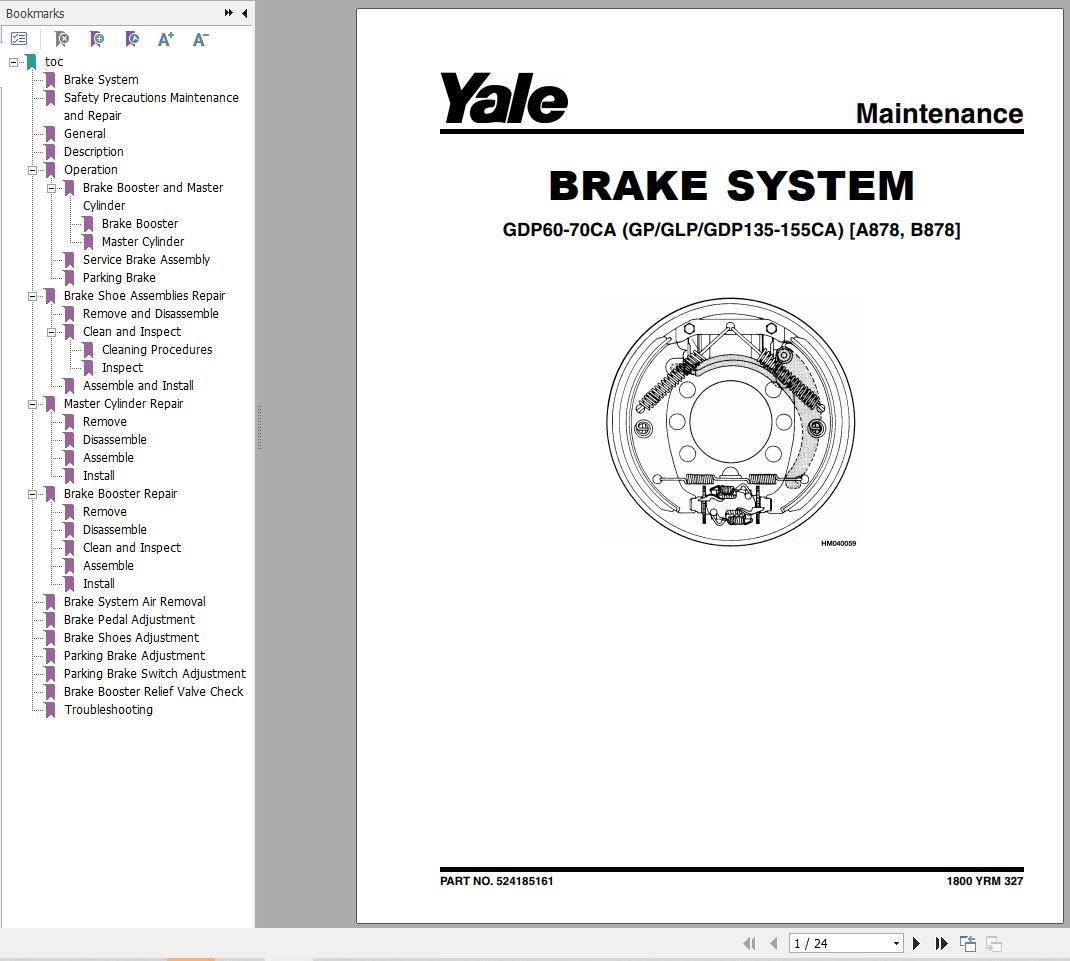Select the Brake Booster Repair bookmark
The height and width of the screenshot is (961, 1070).
(120, 494)
